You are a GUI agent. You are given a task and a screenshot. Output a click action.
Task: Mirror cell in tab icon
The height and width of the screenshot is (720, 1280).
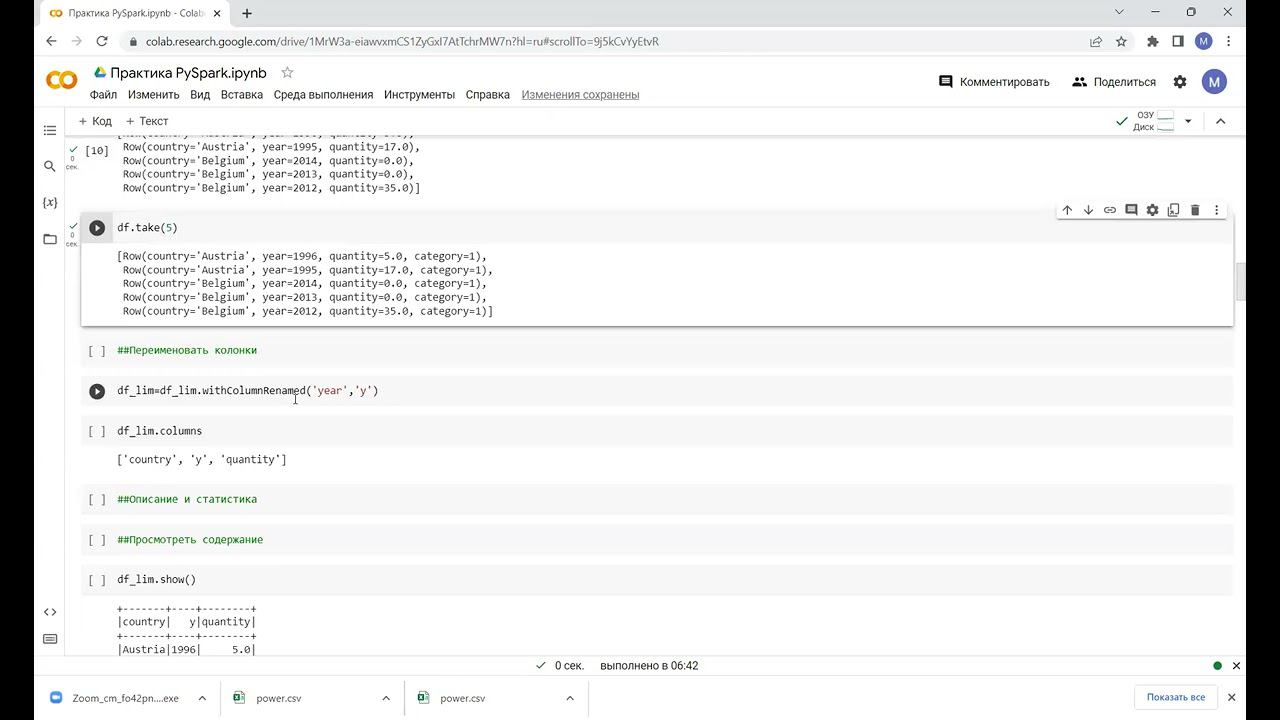(1174, 210)
